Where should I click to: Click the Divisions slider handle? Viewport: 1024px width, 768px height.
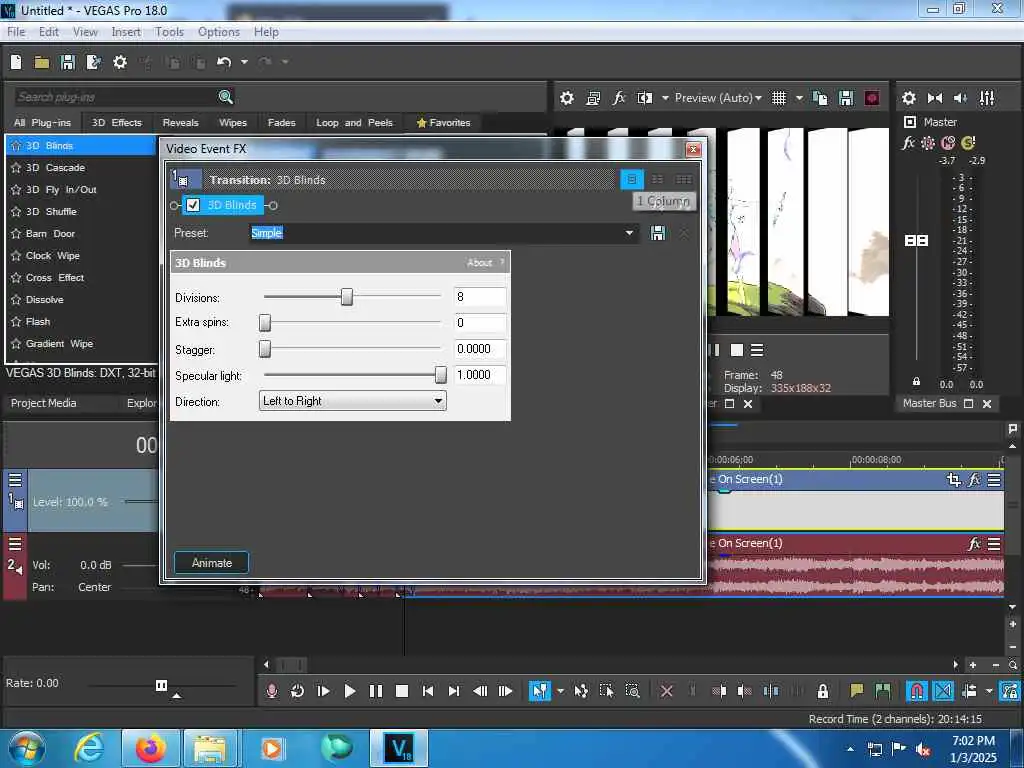tap(347, 297)
